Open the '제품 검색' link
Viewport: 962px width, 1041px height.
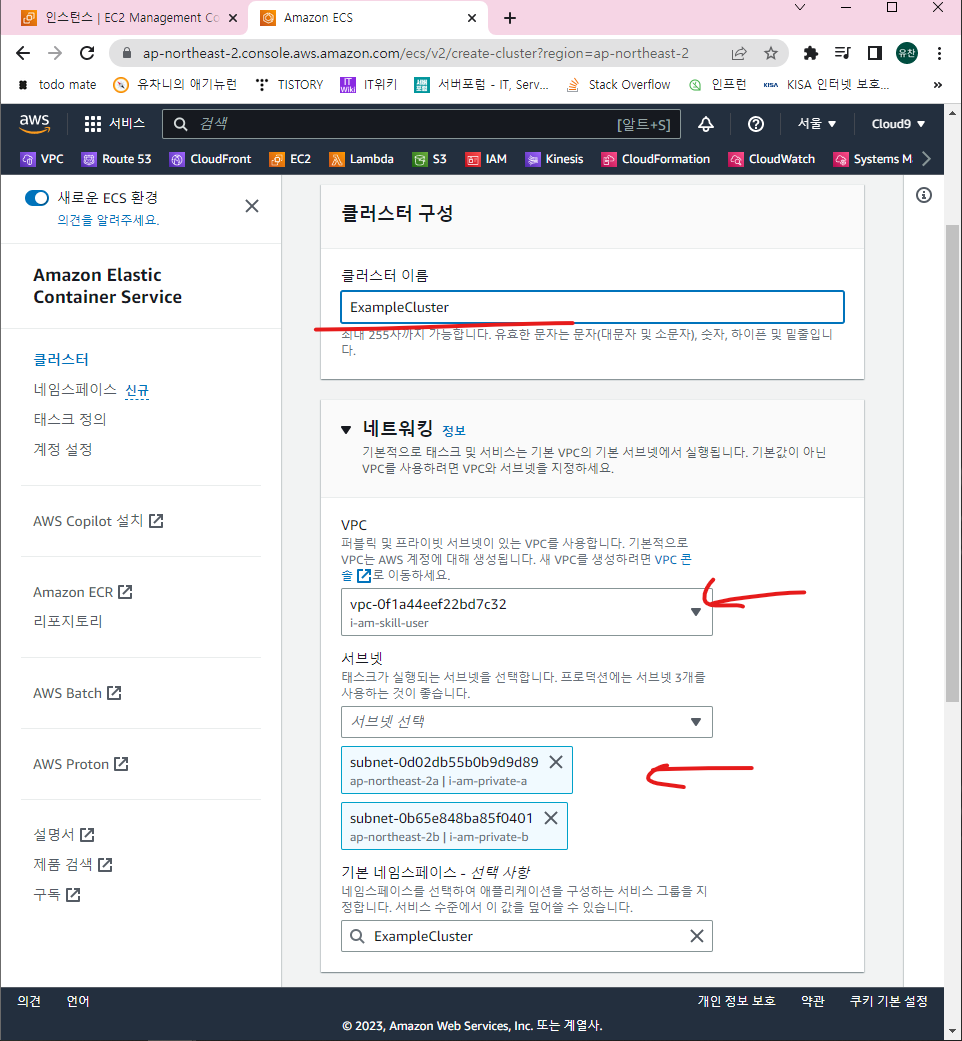tap(73, 864)
